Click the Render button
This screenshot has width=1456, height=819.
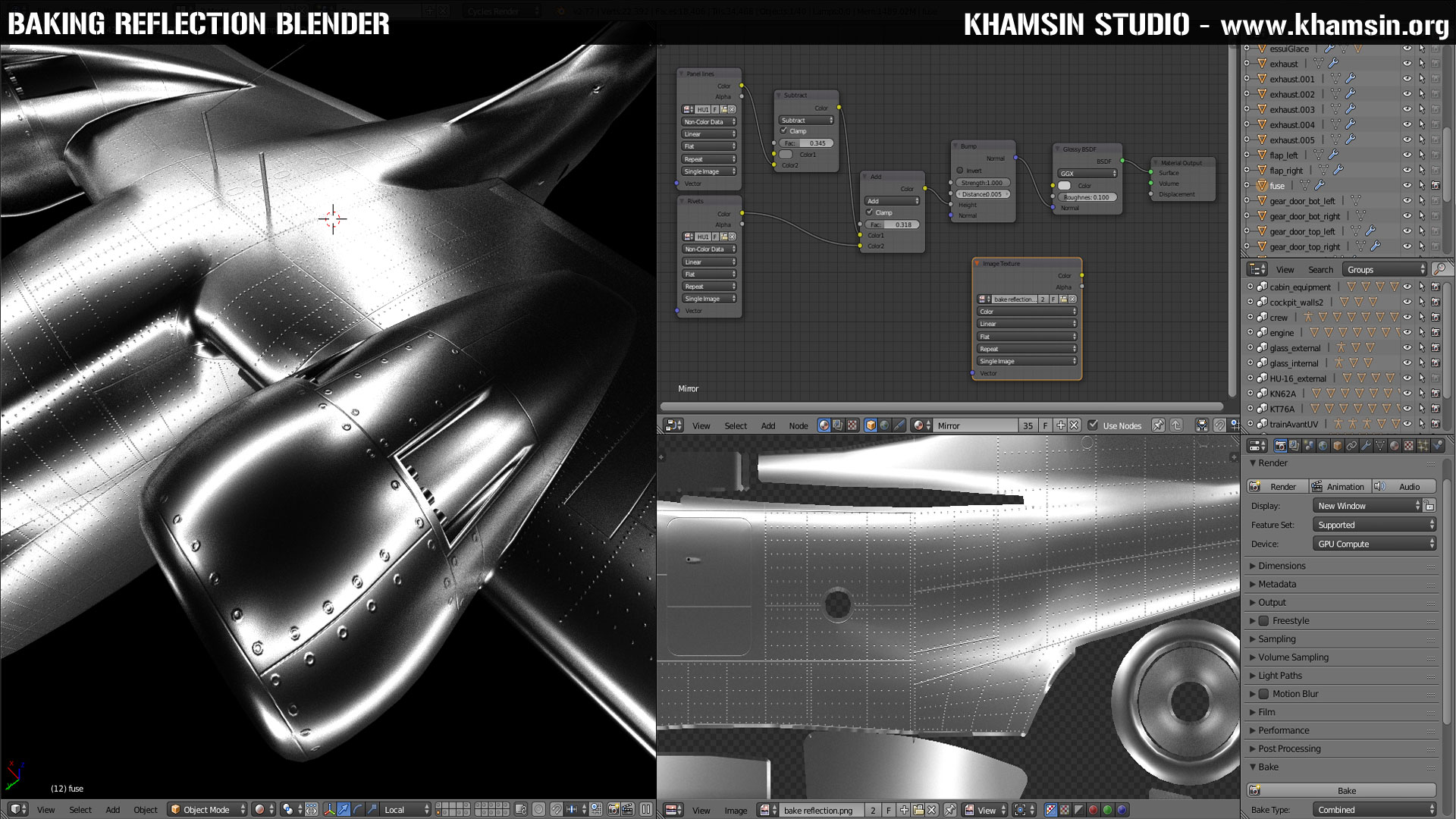[1277, 486]
